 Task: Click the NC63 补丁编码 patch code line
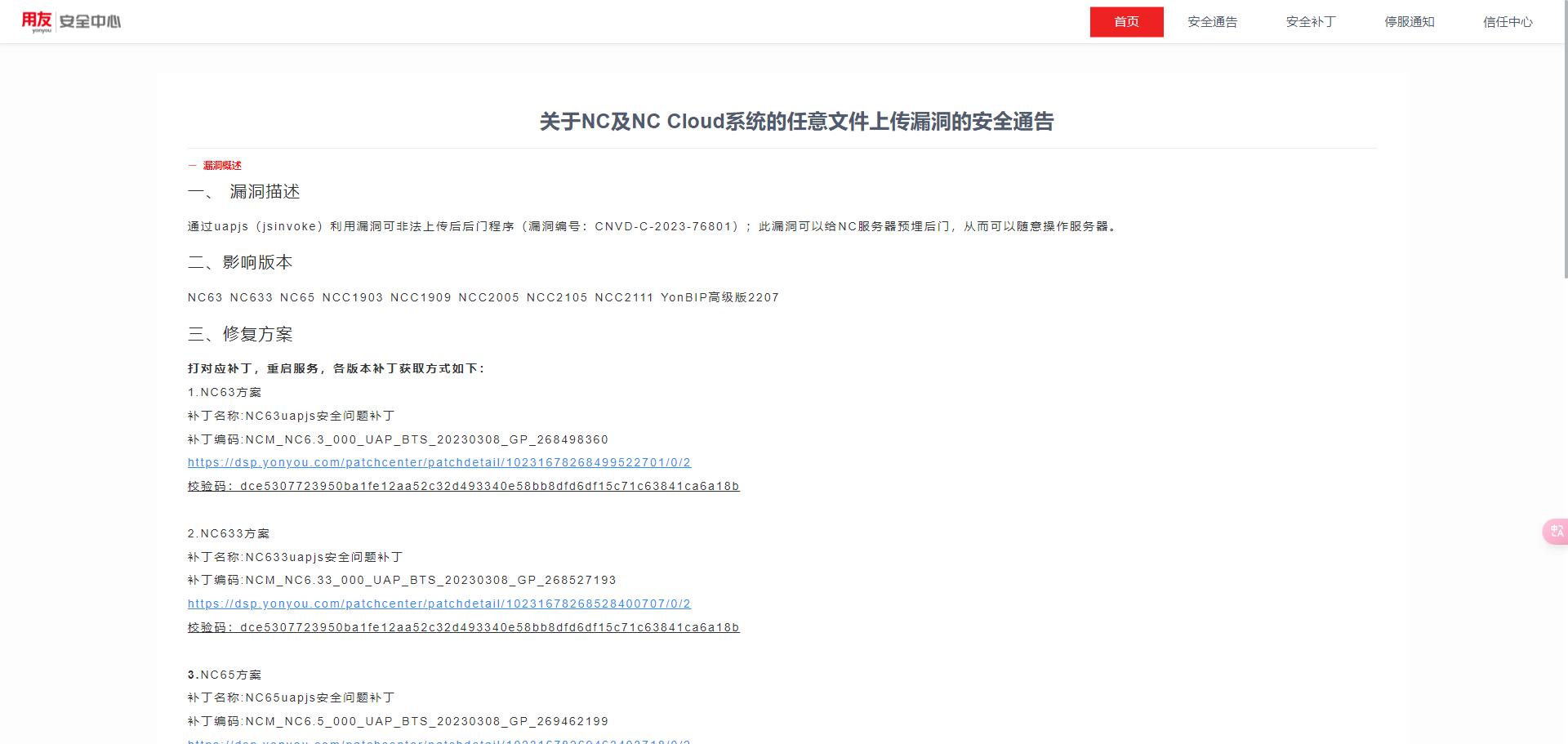click(x=398, y=440)
